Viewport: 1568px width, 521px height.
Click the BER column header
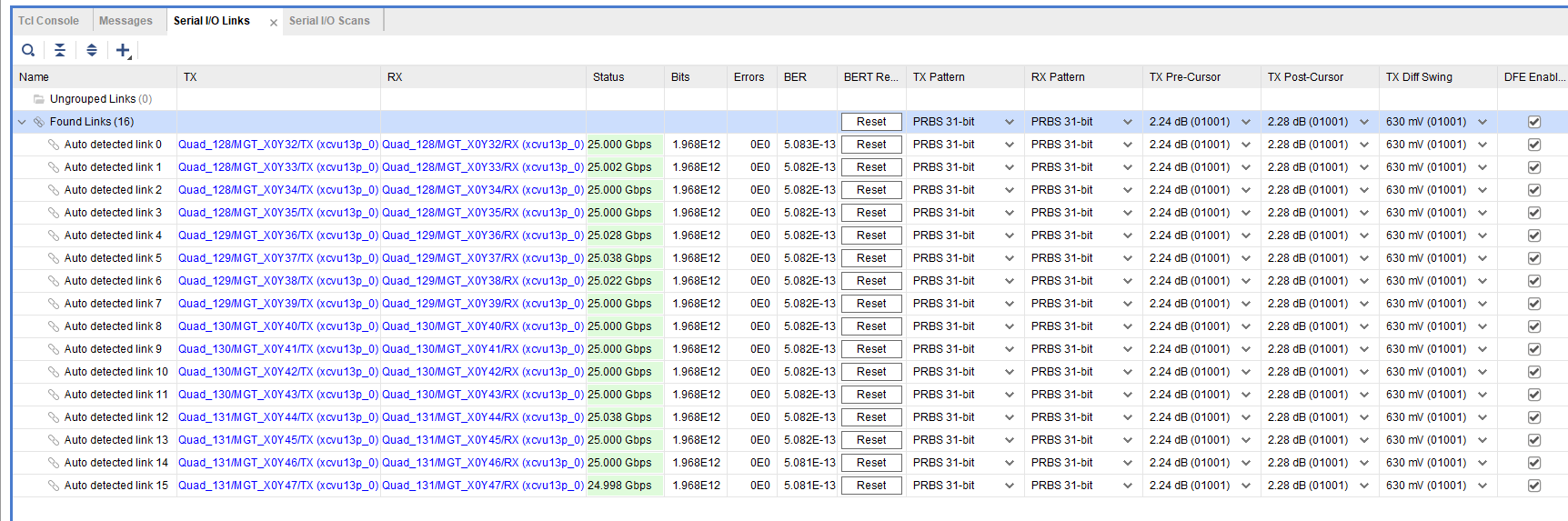pyautogui.click(x=795, y=77)
